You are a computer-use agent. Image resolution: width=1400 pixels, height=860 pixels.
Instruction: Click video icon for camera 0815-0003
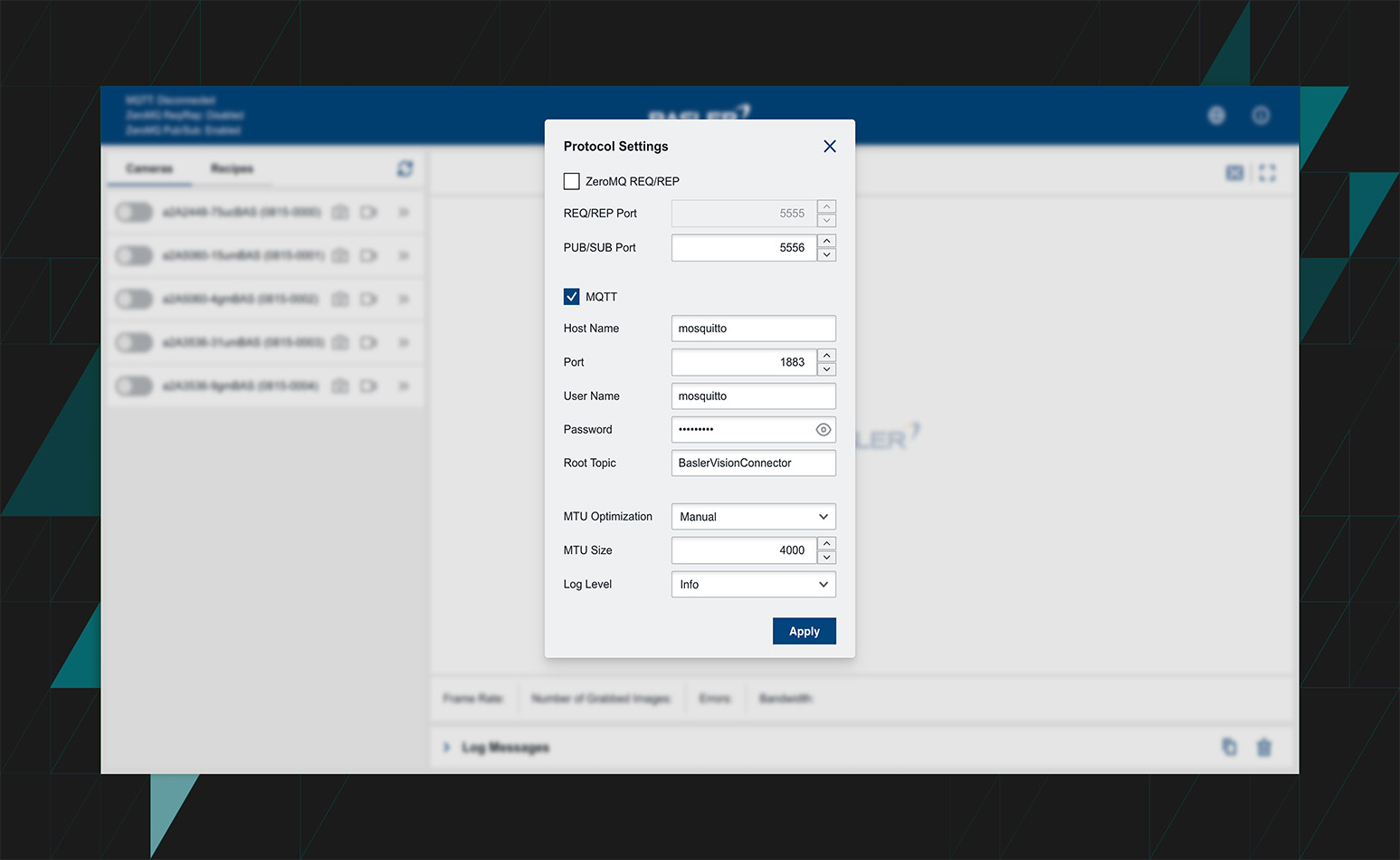click(x=368, y=342)
